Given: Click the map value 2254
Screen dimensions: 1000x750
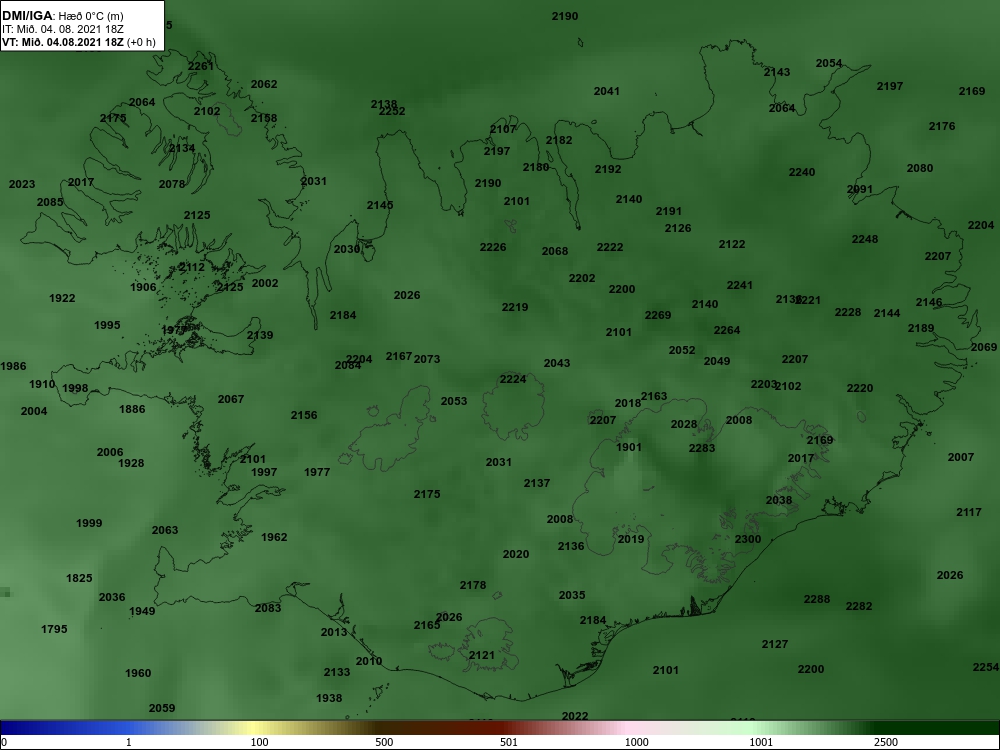Looking at the screenshot, I should click(x=985, y=667).
